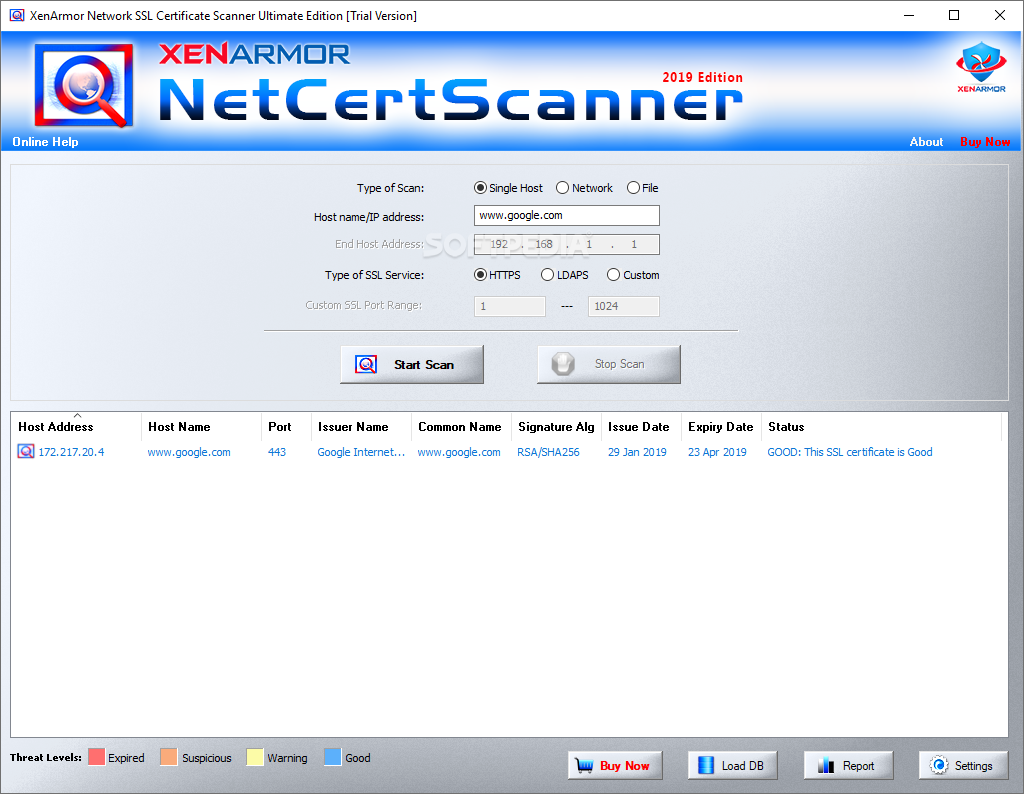Sort results by Host Address column
The image size is (1024, 794).
click(76, 426)
